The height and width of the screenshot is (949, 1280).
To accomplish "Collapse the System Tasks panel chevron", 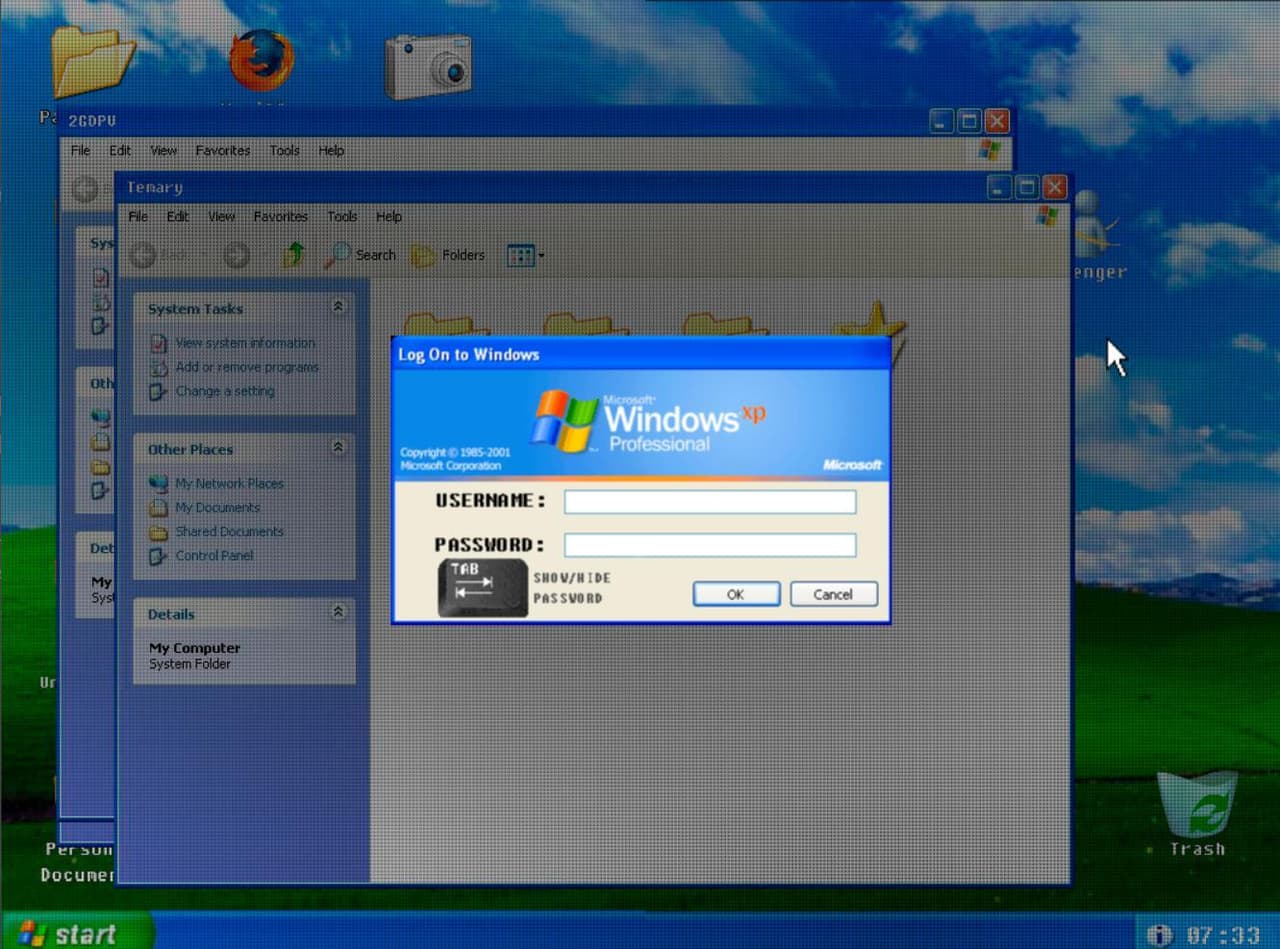I will pos(338,307).
